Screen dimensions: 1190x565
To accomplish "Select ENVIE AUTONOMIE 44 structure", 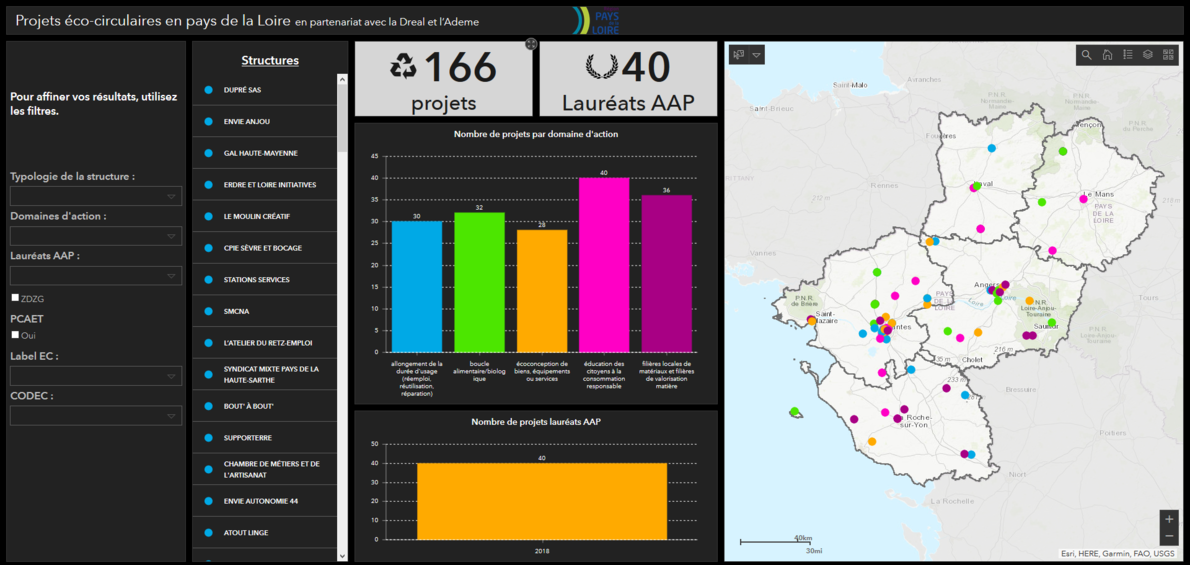I will (x=265, y=501).
